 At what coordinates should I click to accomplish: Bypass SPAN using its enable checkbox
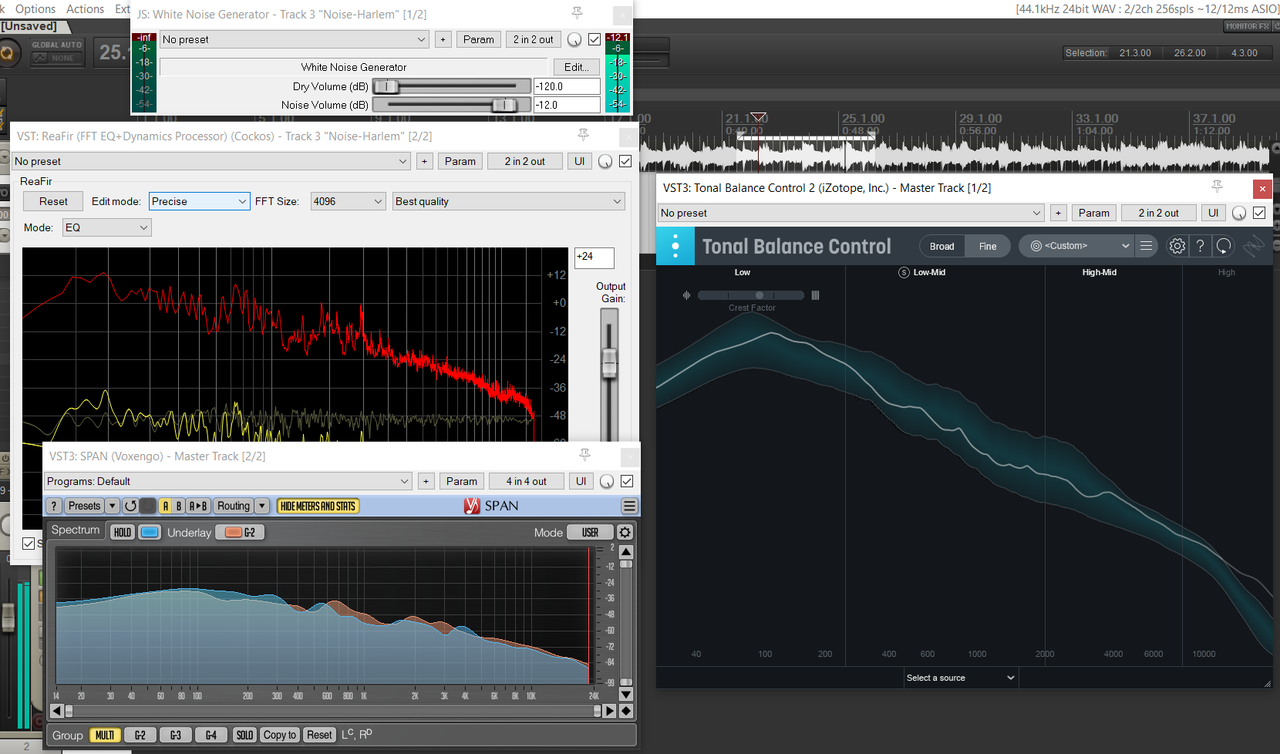pos(627,481)
